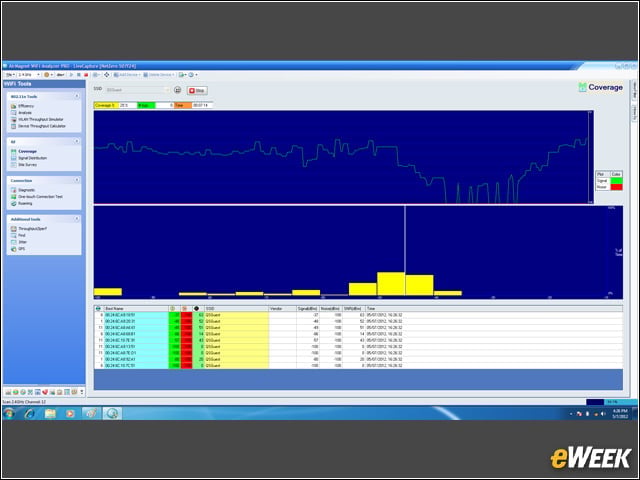Click the crosshair locate icon in the toolbar
Viewport: 640px width, 480px height.
pos(107,75)
